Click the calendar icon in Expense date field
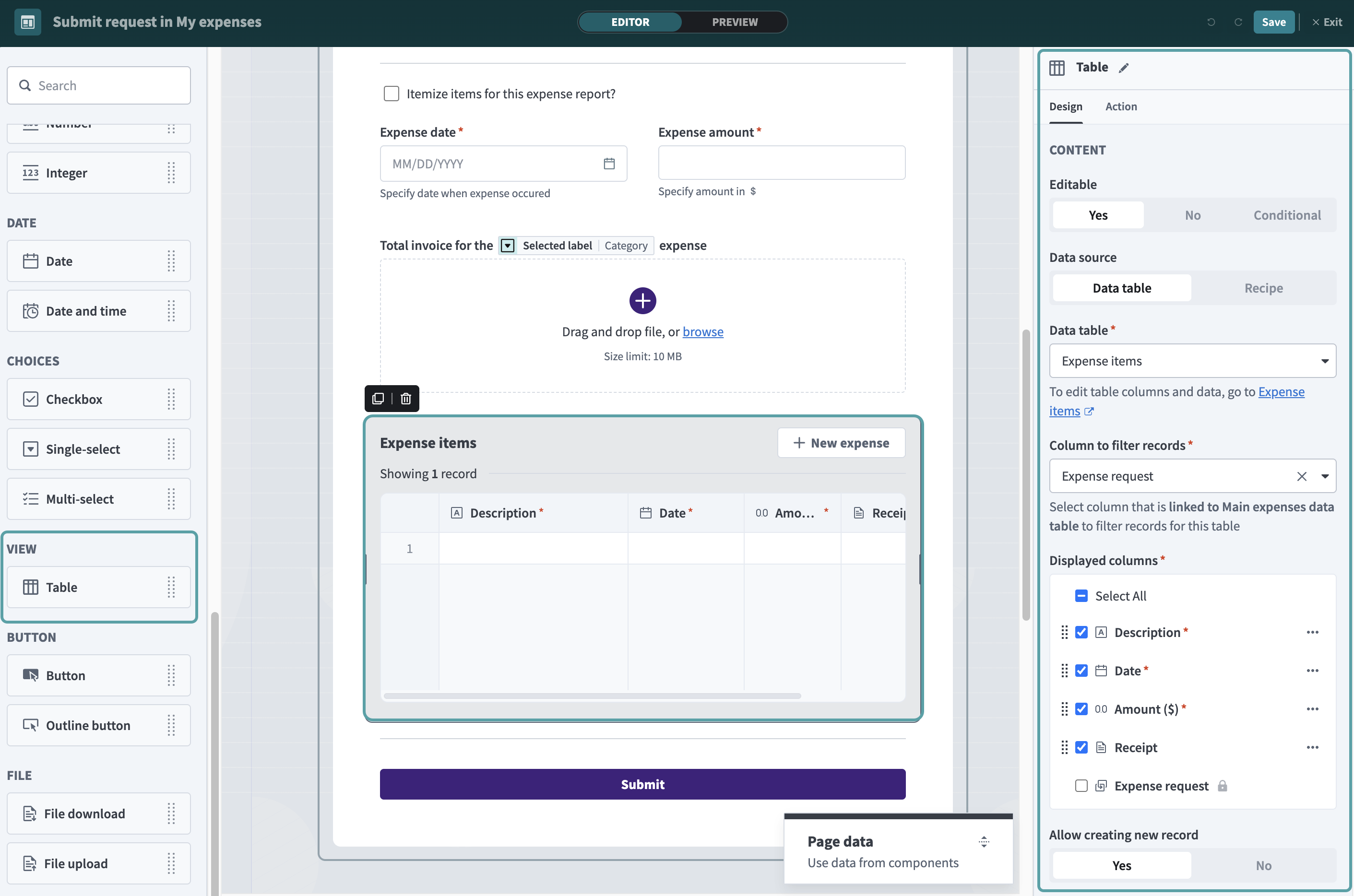This screenshot has height=896, width=1354. tap(609, 164)
